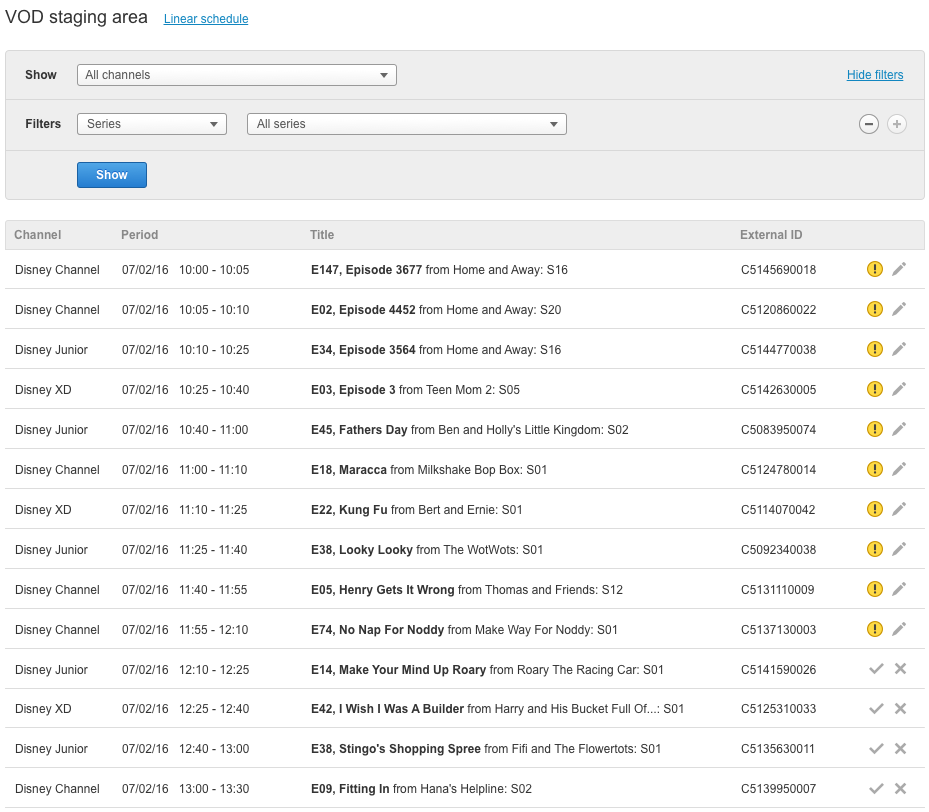Approve Make Your Mind Up Roary with checkmark
The height and width of the screenshot is (812, 929).
coord(876,669)
